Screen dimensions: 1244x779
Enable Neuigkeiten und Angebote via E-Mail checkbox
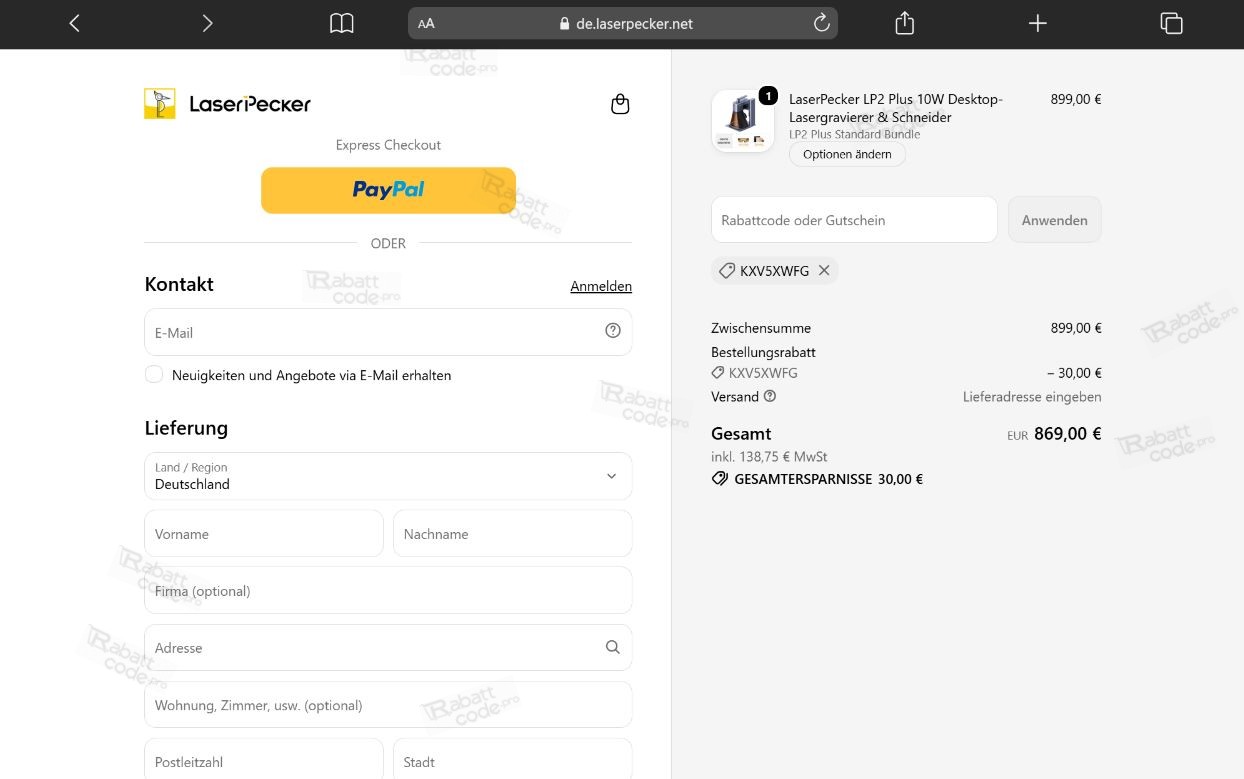(154, 374)
